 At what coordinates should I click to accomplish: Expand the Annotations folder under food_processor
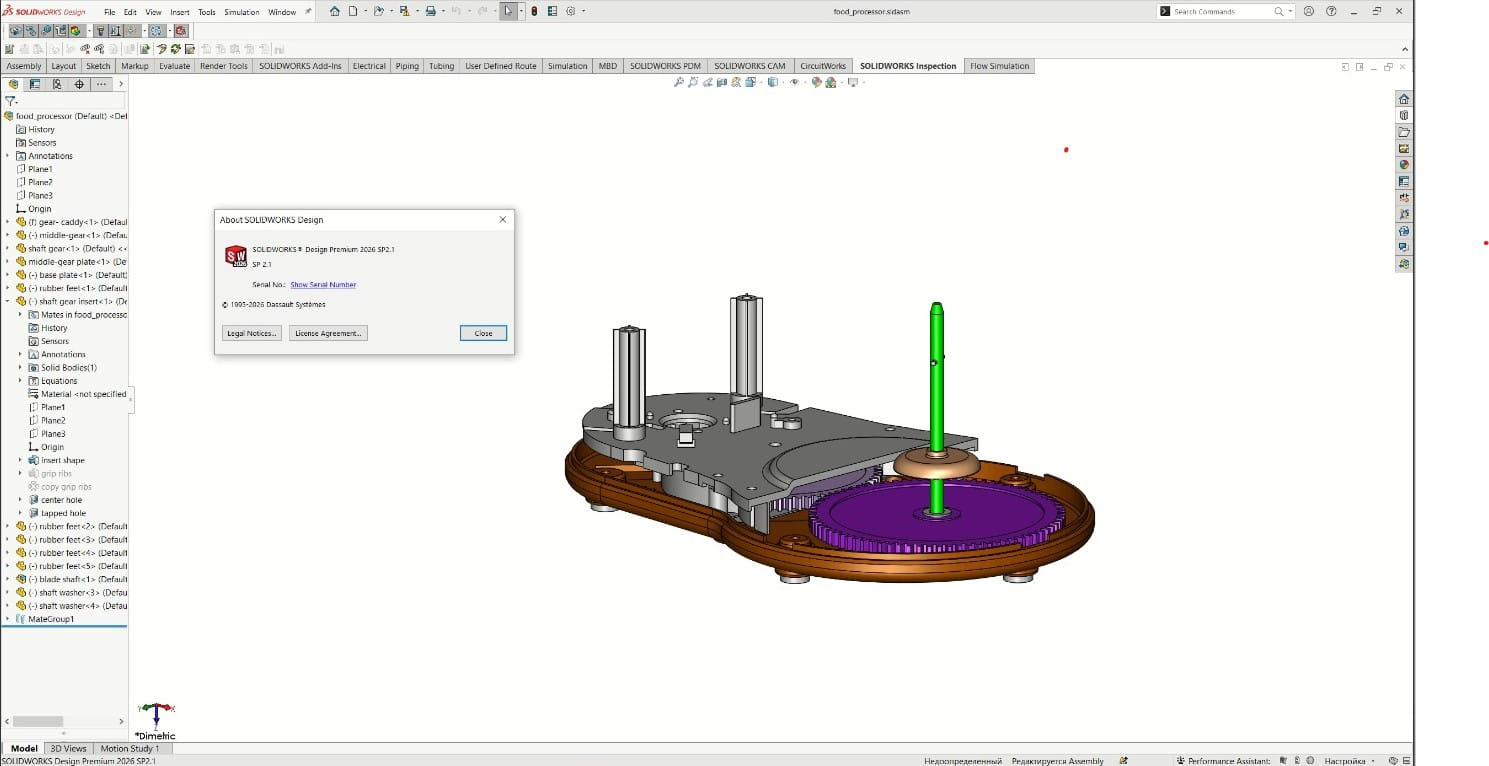8,156
